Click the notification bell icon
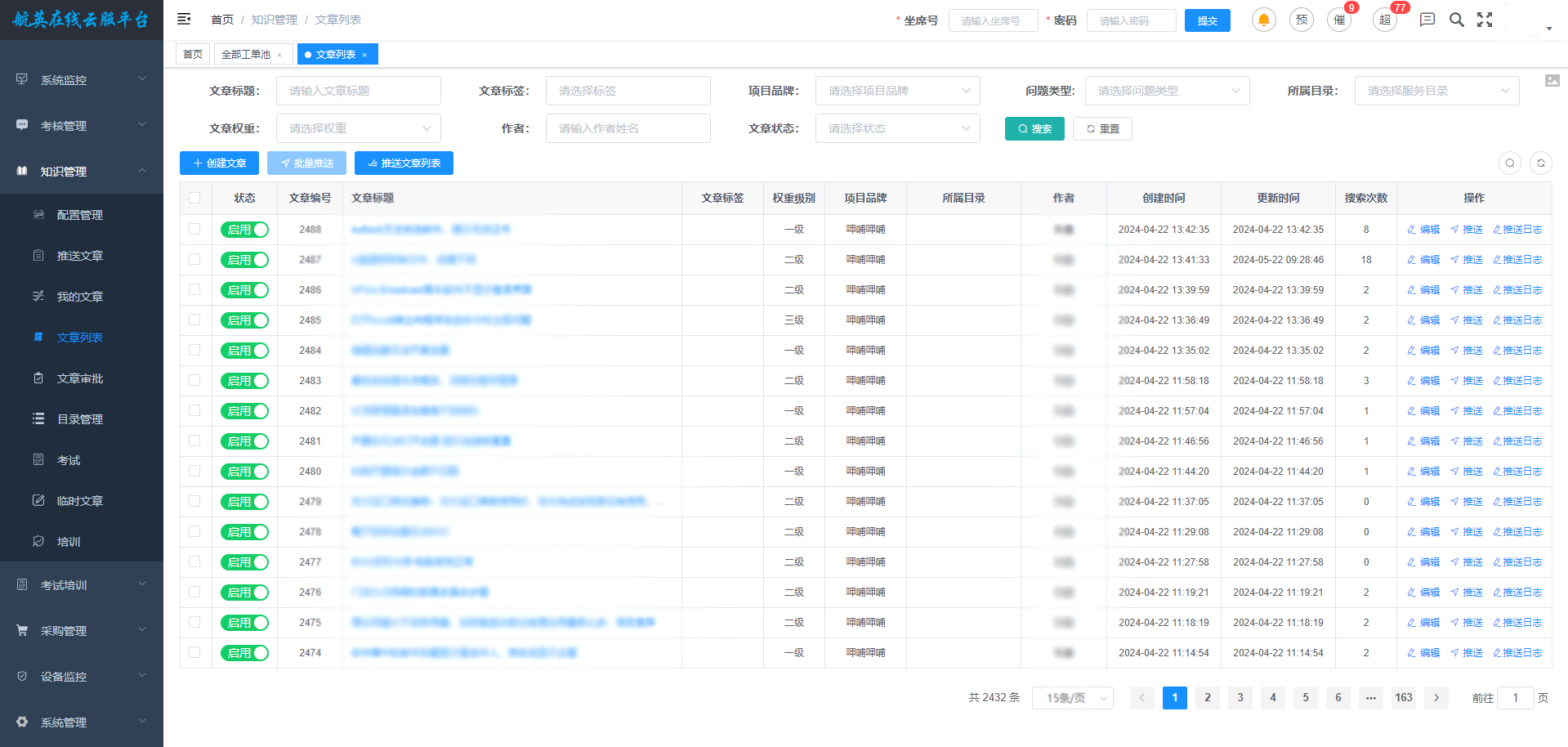 pyautogui.click(x=1263, y=20)
